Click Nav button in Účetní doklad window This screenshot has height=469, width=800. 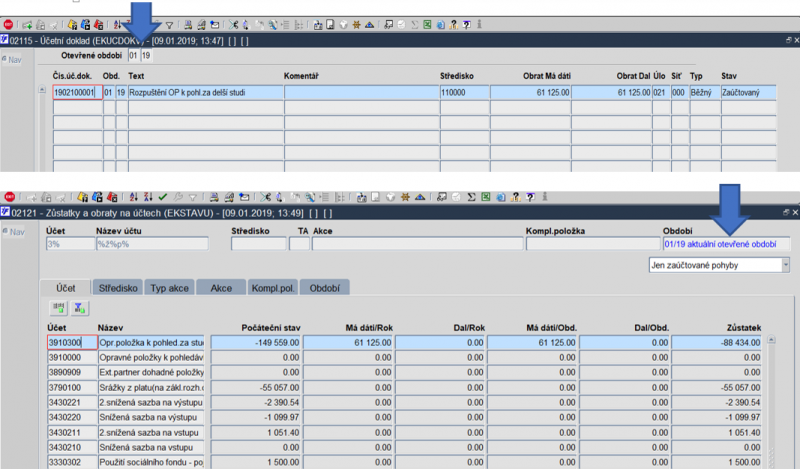coord(12,60)
